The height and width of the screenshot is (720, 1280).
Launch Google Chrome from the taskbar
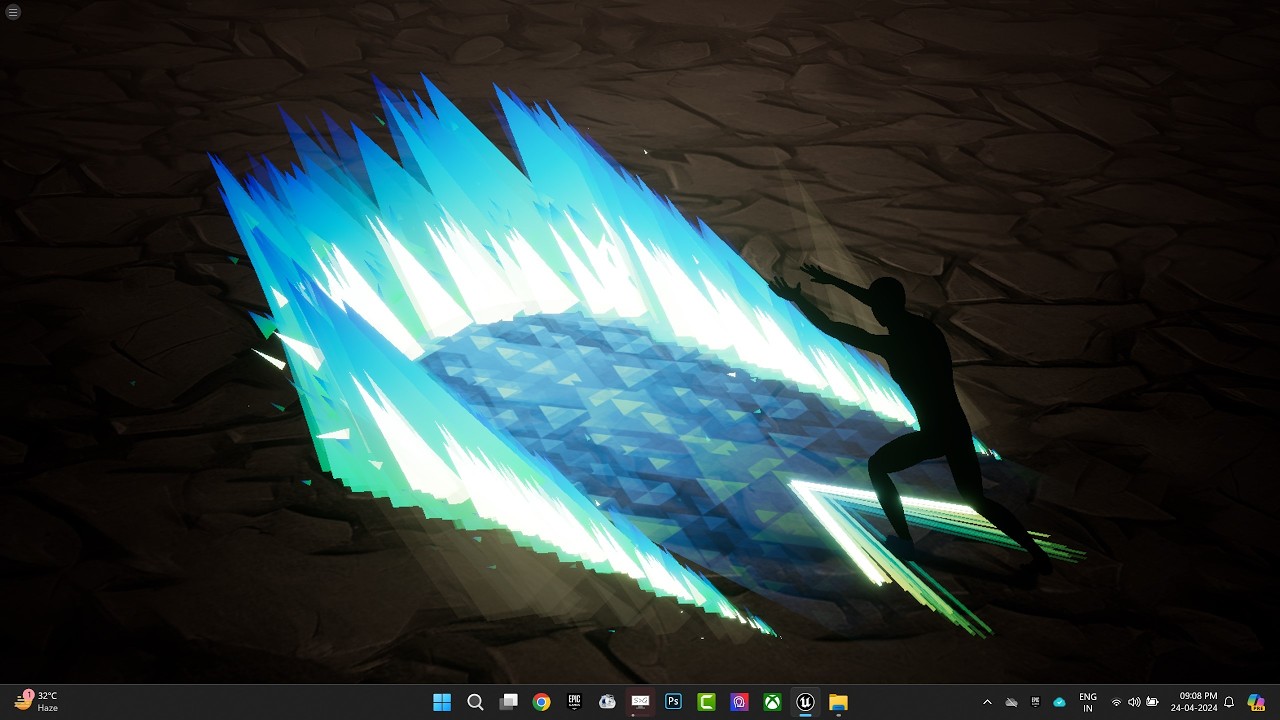click(541, 702)
